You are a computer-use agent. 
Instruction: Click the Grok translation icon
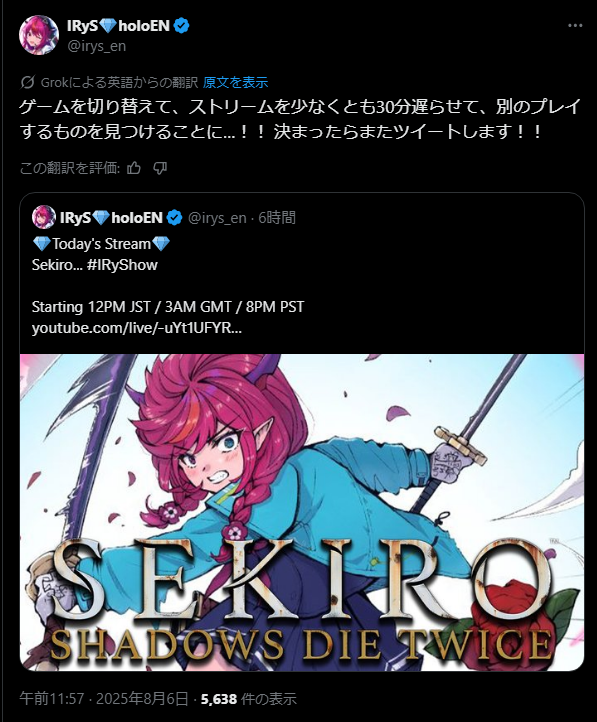pyautogui.click(x=28, y=82)
